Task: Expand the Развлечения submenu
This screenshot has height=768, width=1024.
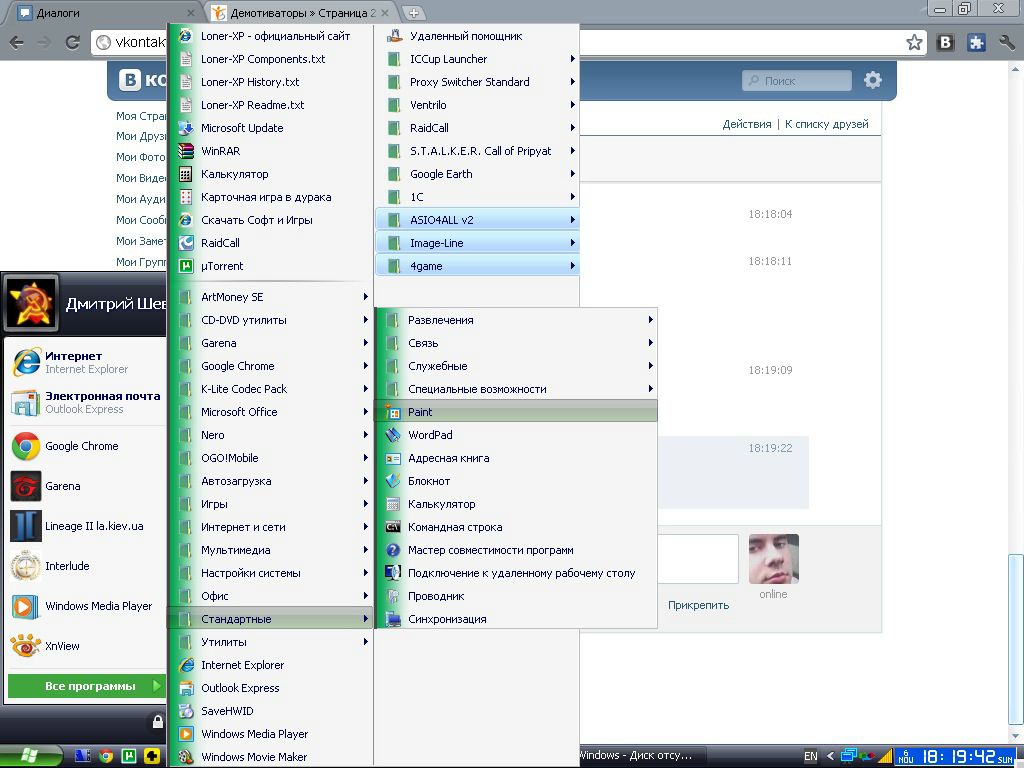Action: coord(515,320)
